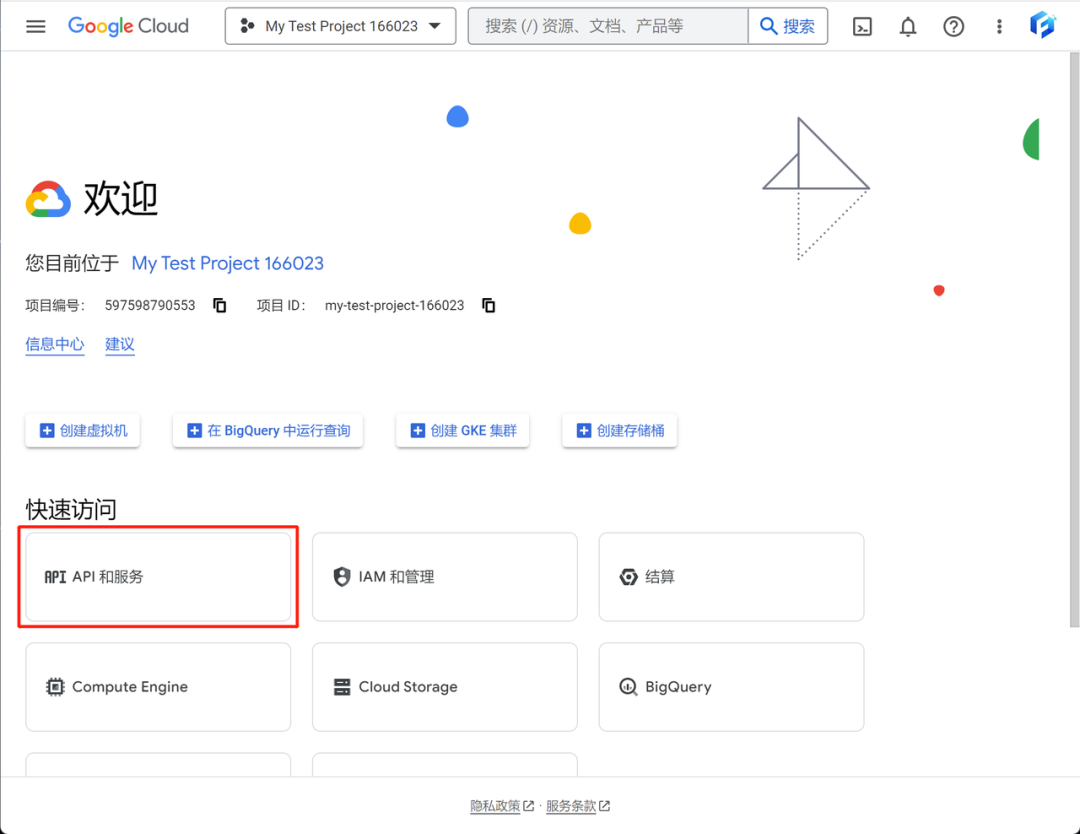Screen dimensions: 1080x834
Task: Open the 结算 billing card
Action: (731, 576)
